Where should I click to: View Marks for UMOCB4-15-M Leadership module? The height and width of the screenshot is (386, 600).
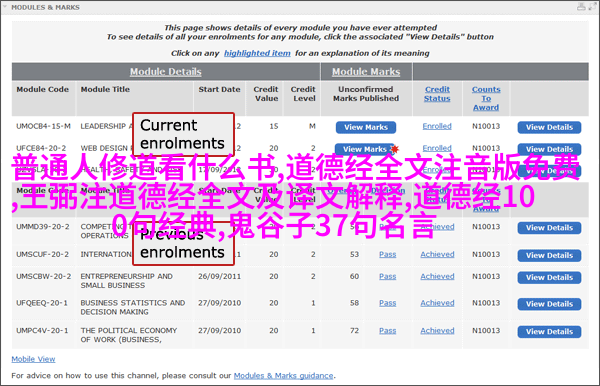coord(366,127)
